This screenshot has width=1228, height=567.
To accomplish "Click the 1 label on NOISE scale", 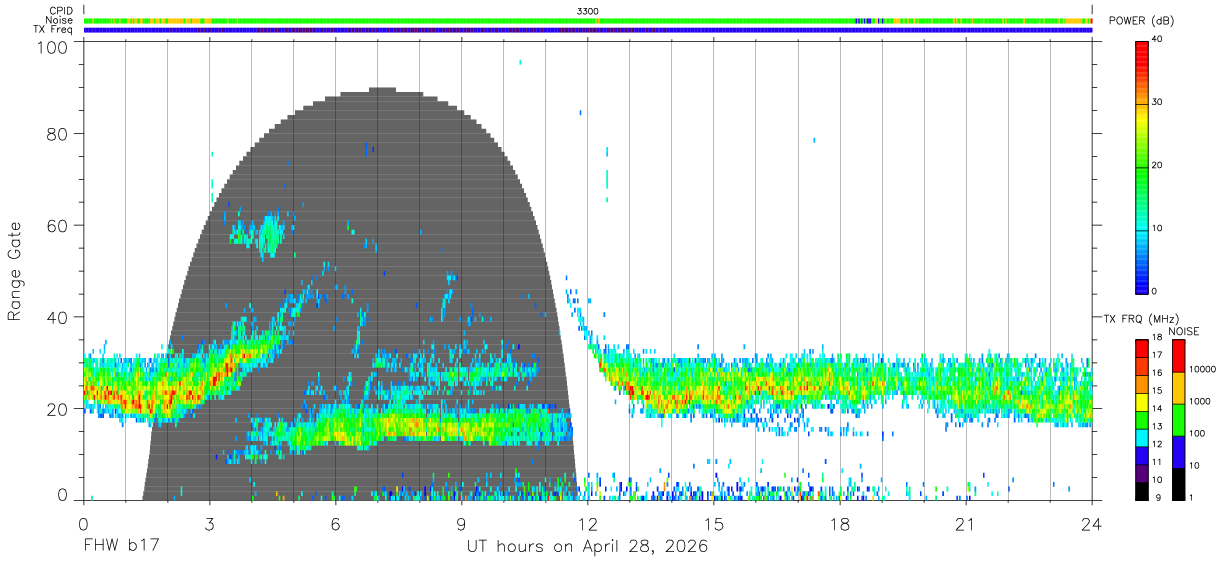I will click(x=1191, y=497).
